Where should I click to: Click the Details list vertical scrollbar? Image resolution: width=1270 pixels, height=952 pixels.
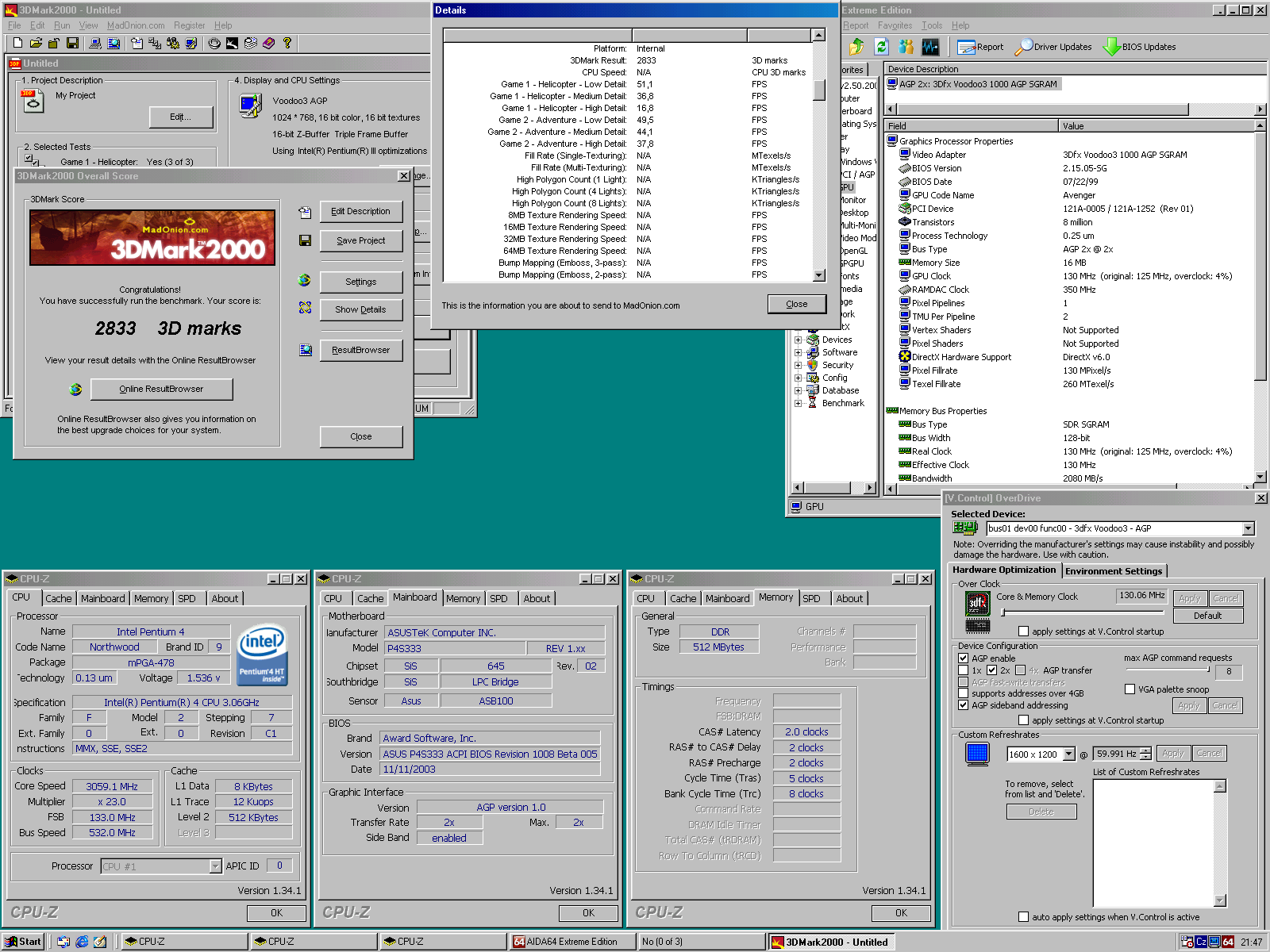[819, 155]
